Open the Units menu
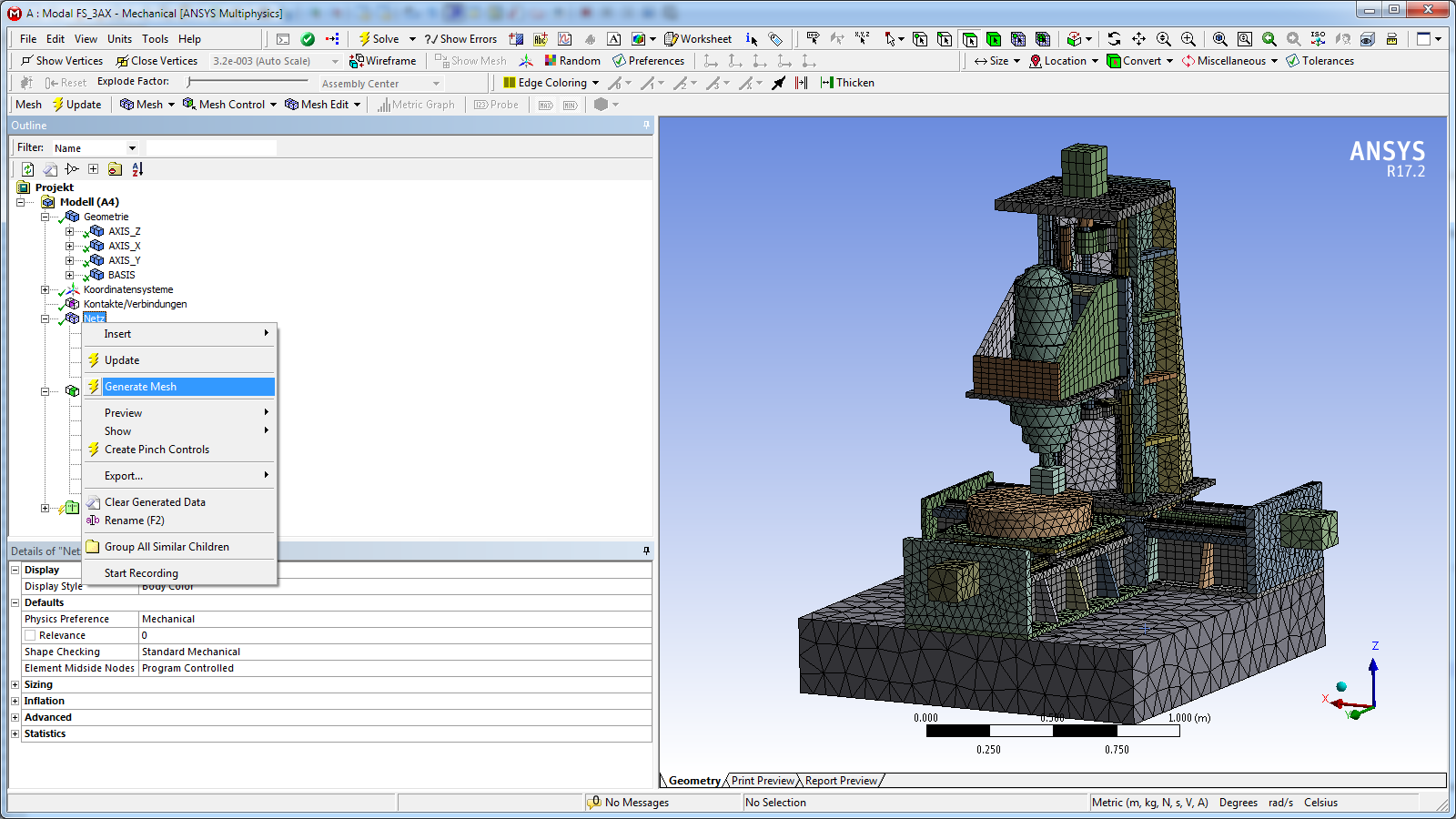Screen dimensions: 1456x819 click(119, 39)
